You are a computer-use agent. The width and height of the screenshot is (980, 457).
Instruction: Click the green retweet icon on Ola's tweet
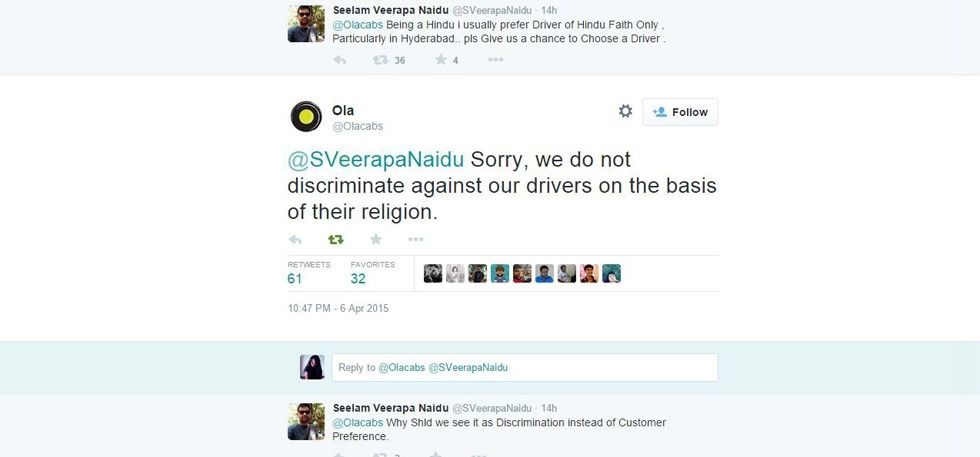pyautogui.click(x=336, y=239)
